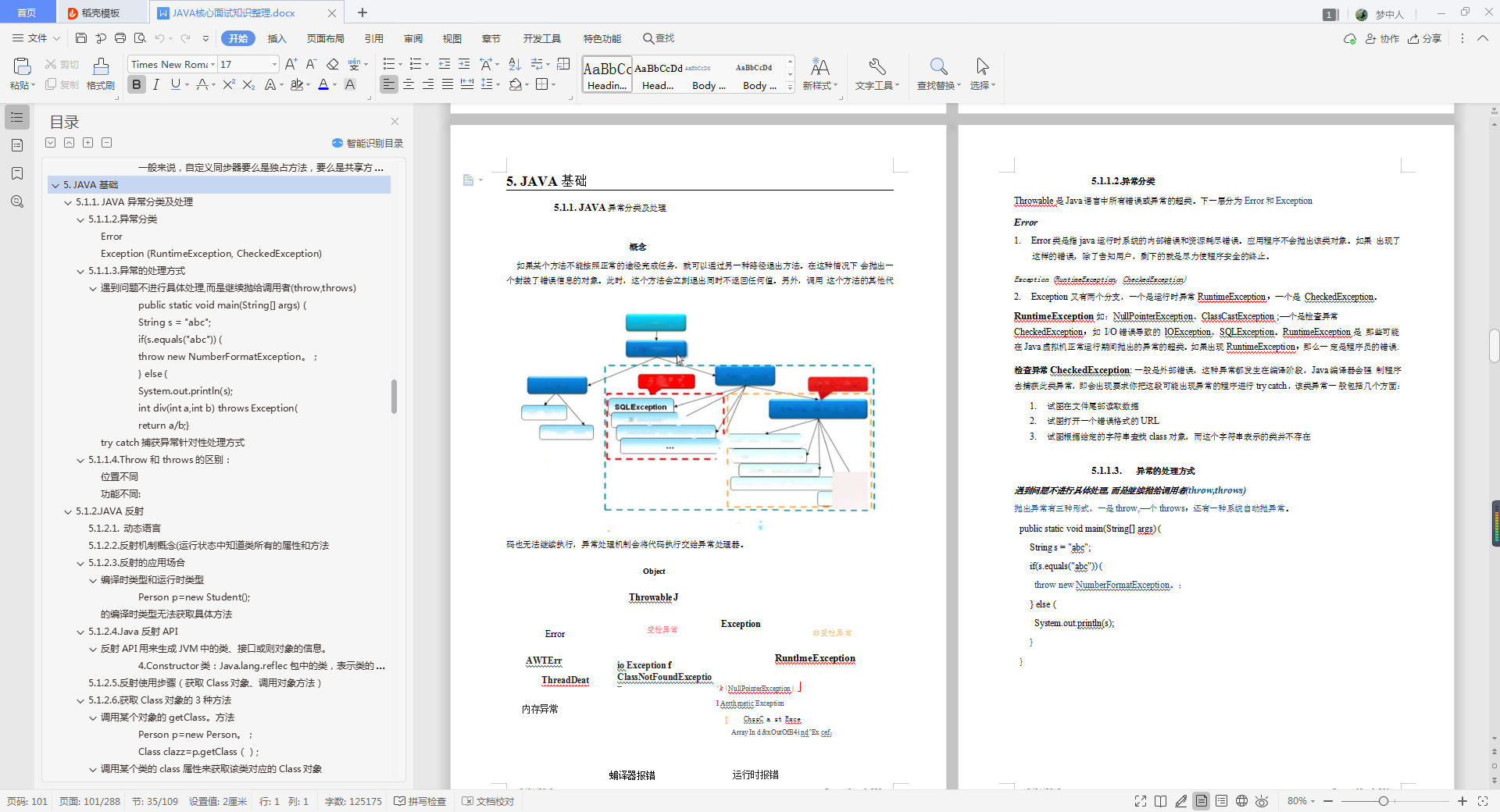
Task: Collapse the 5.1.2.JAVA 反射 node
Action: pyautogui.click(x=68, y=511)
